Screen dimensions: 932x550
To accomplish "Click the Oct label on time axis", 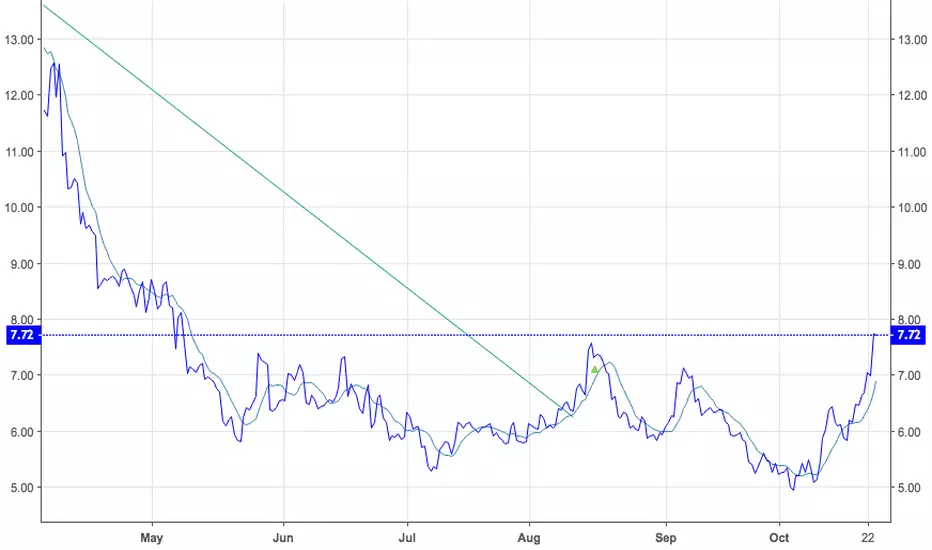I will click(779, 538).
